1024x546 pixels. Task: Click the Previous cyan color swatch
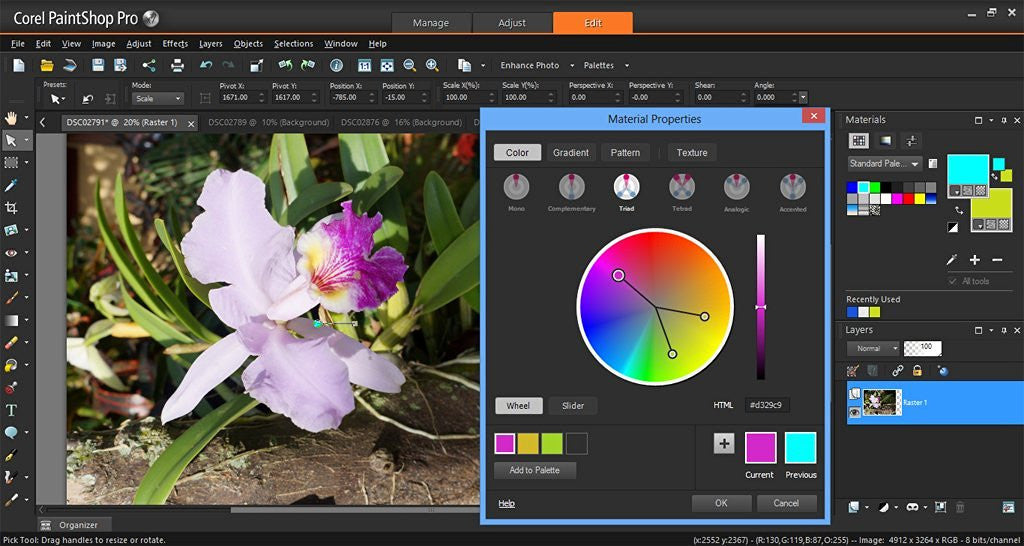[800, 447]
